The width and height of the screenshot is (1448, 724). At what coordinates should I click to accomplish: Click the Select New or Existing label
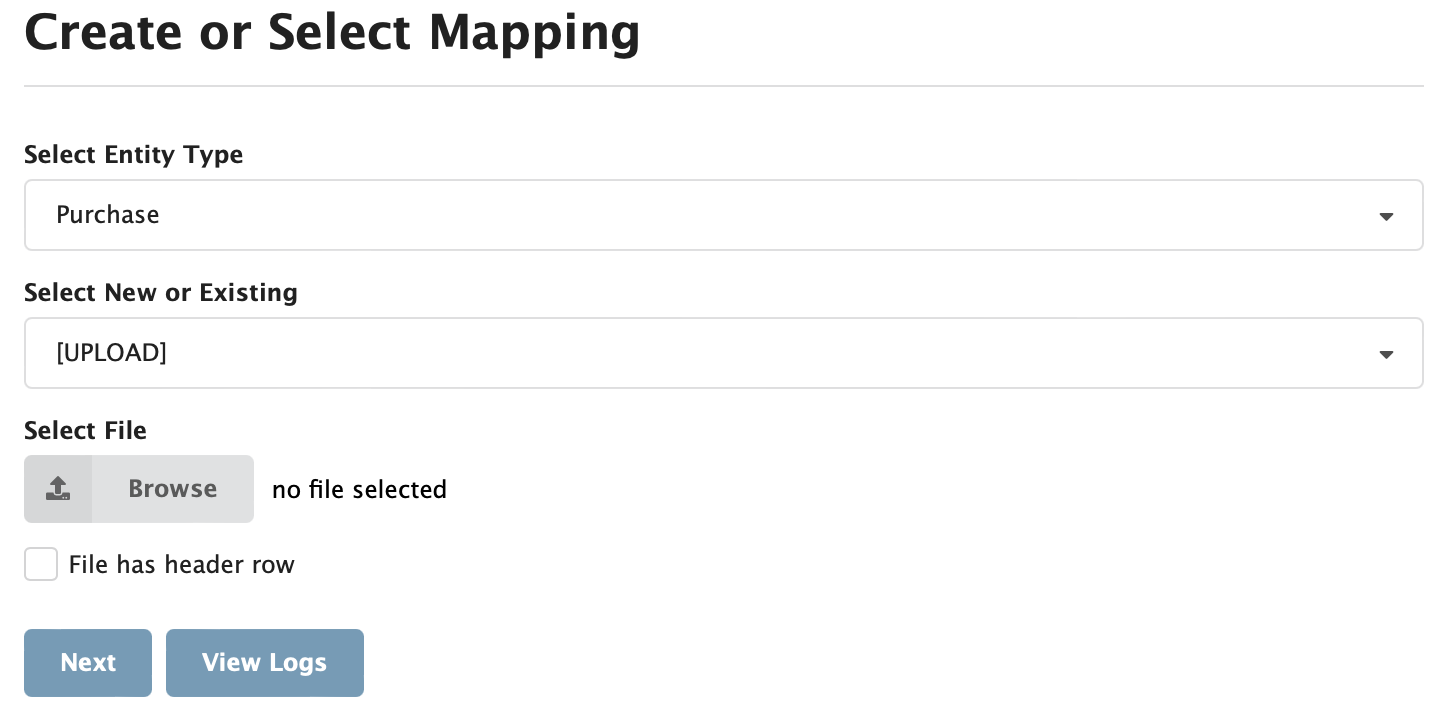click(160, 292)
